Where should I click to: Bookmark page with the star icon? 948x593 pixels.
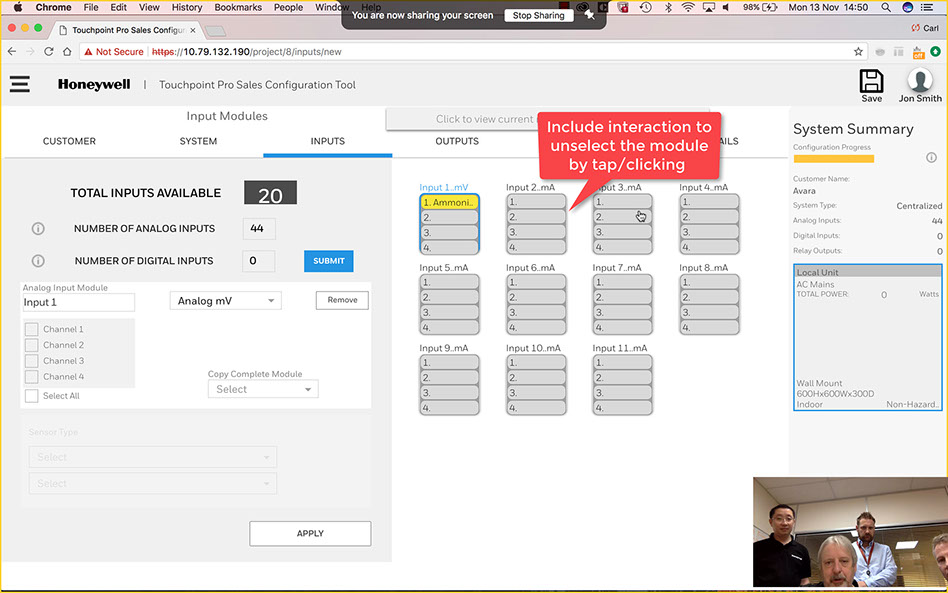click(x=858, y=52)
